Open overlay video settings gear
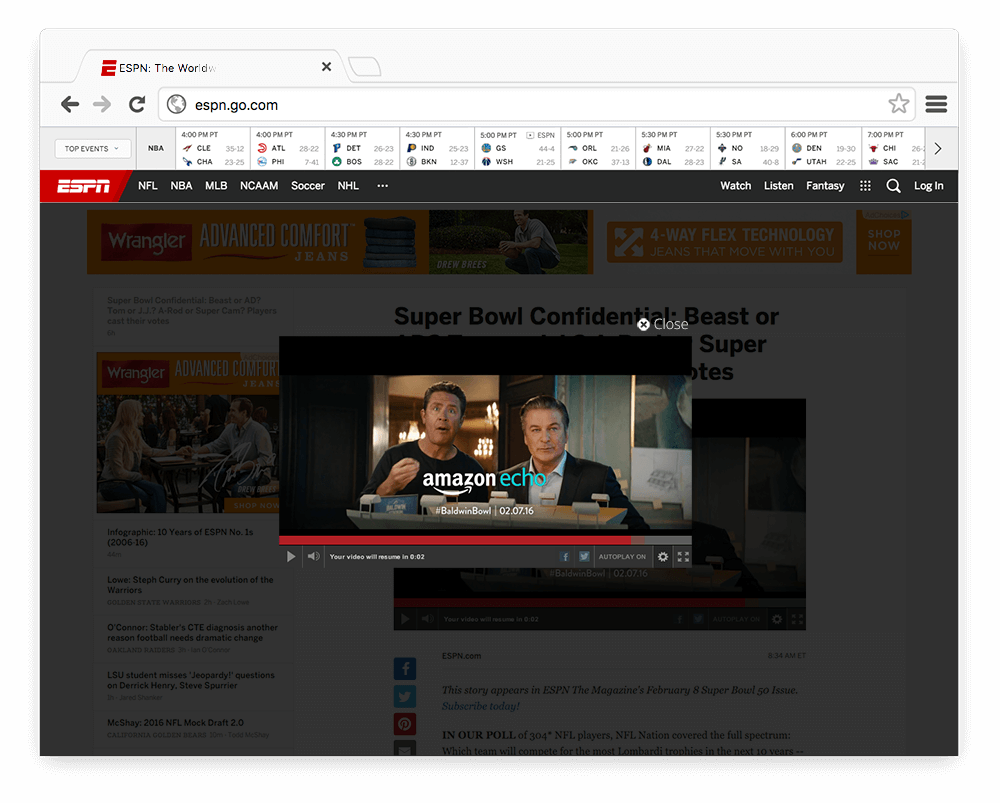 pos(663,557)
